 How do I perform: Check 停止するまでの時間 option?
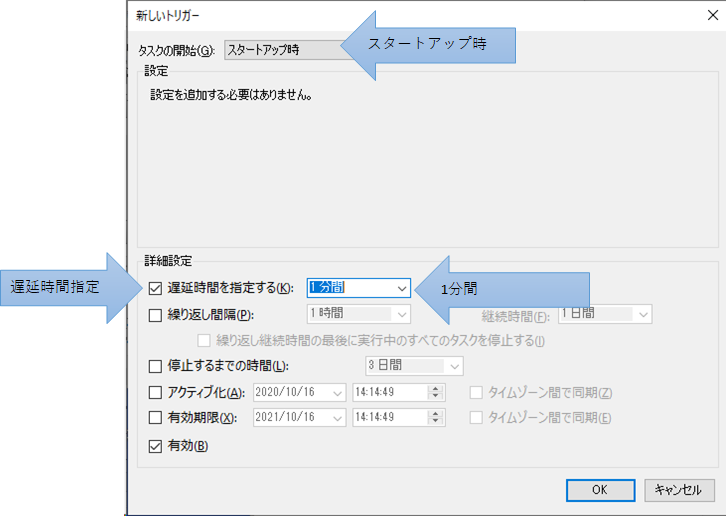point(155,366)
